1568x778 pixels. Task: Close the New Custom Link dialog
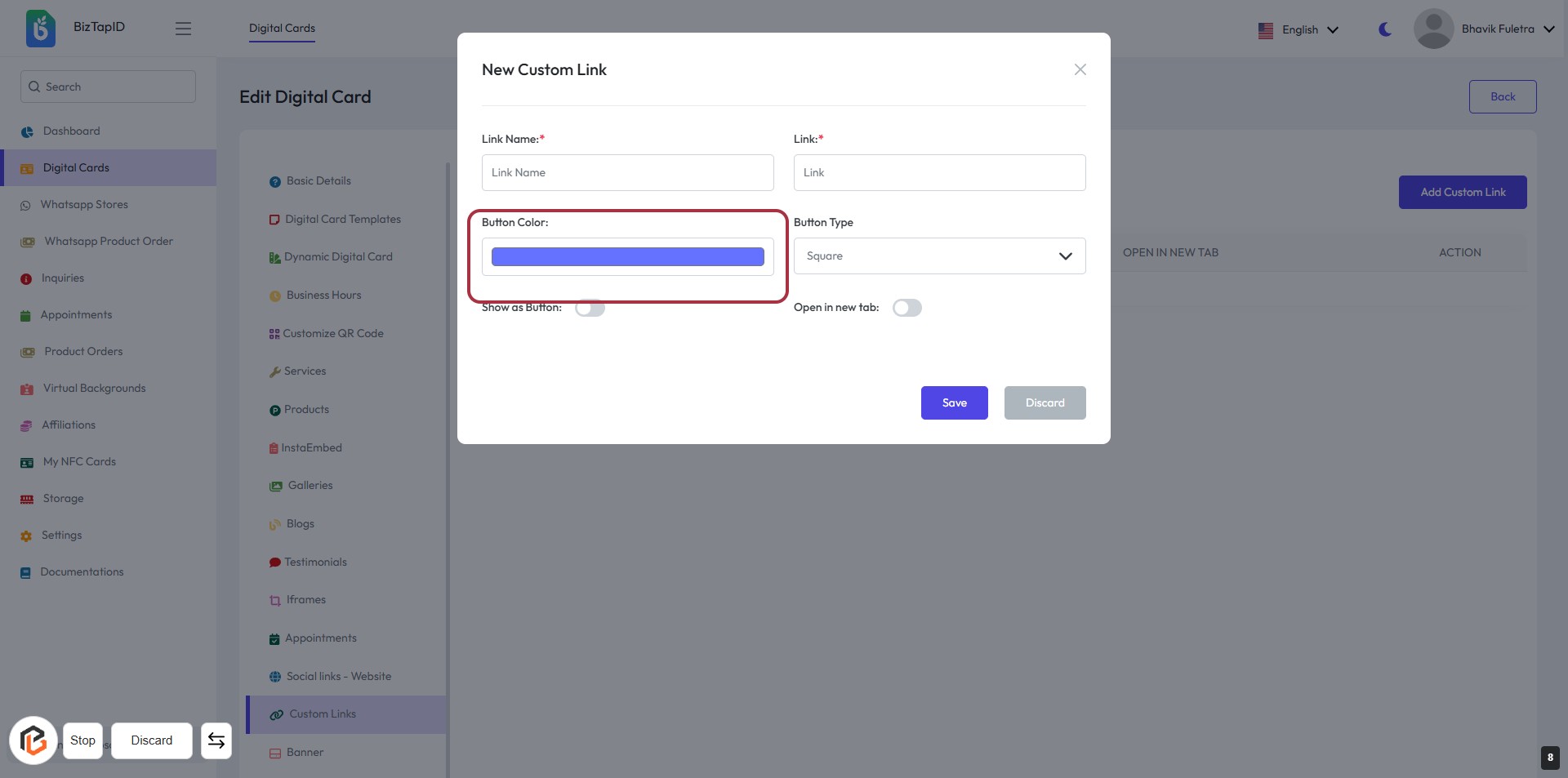point(1080,69)
